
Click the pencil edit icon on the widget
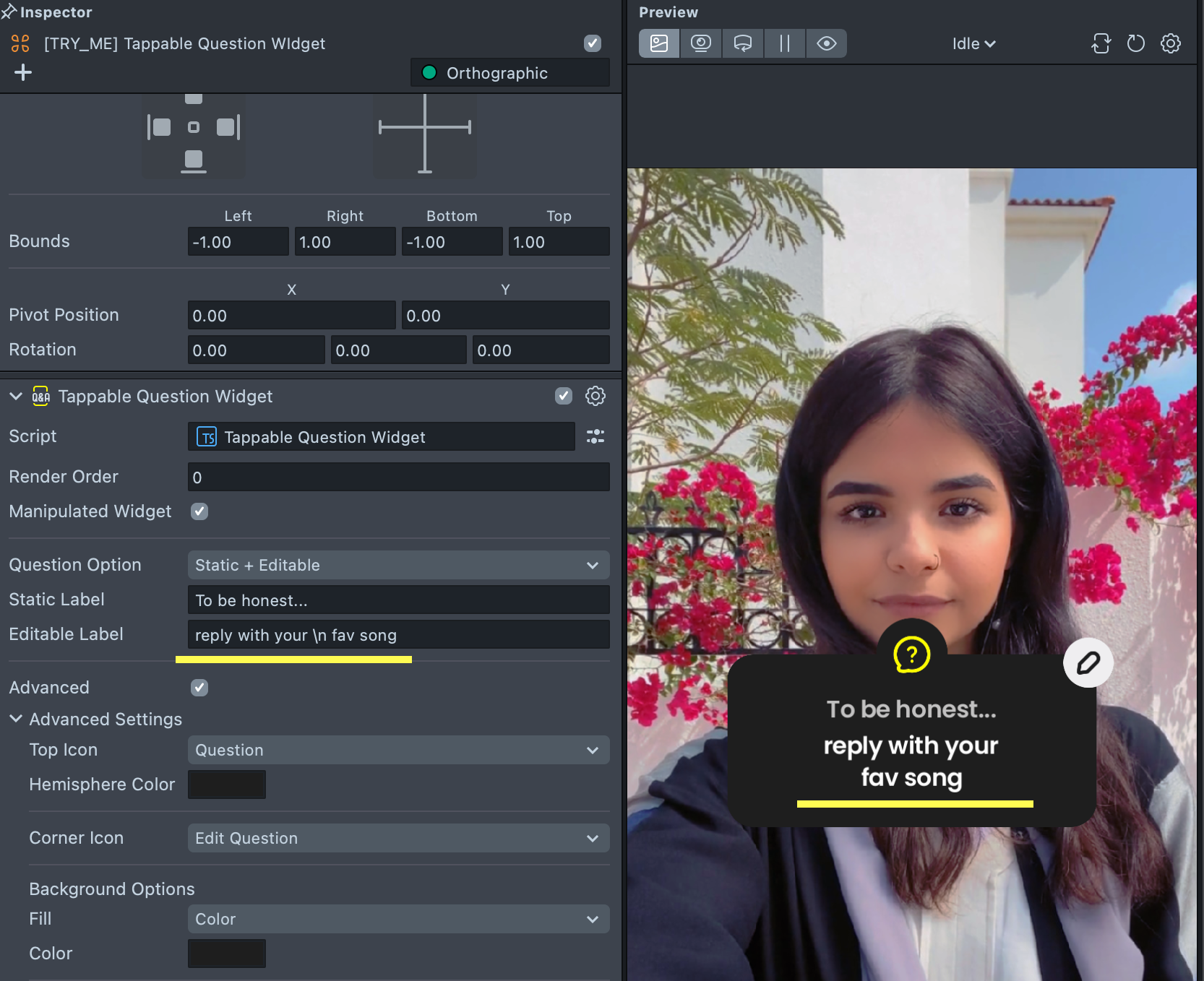tap(1088, 662)
